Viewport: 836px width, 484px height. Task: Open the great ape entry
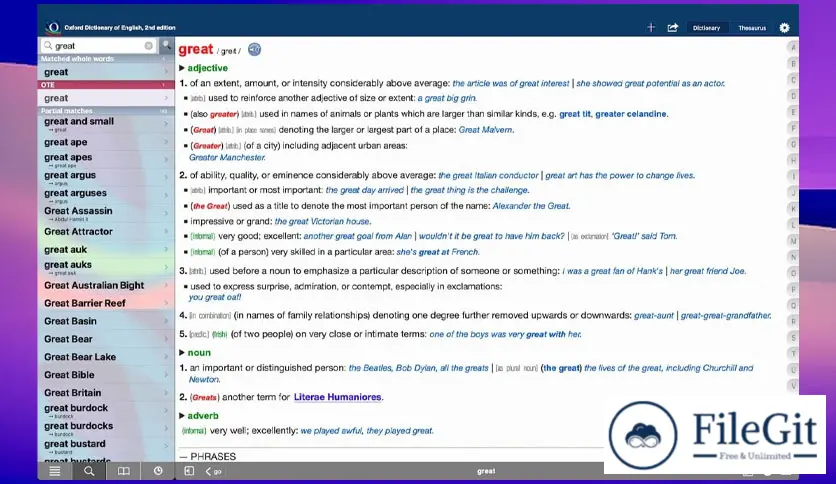(106, 142)
